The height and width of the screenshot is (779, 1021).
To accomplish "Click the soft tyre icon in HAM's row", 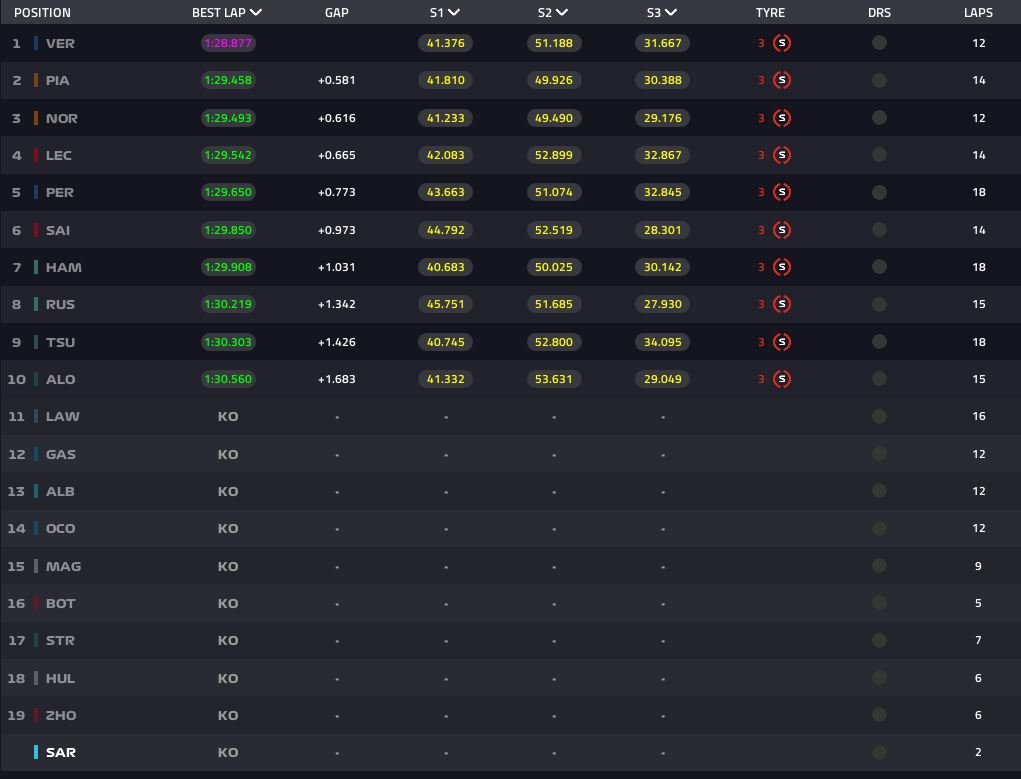I will (782, 267).
